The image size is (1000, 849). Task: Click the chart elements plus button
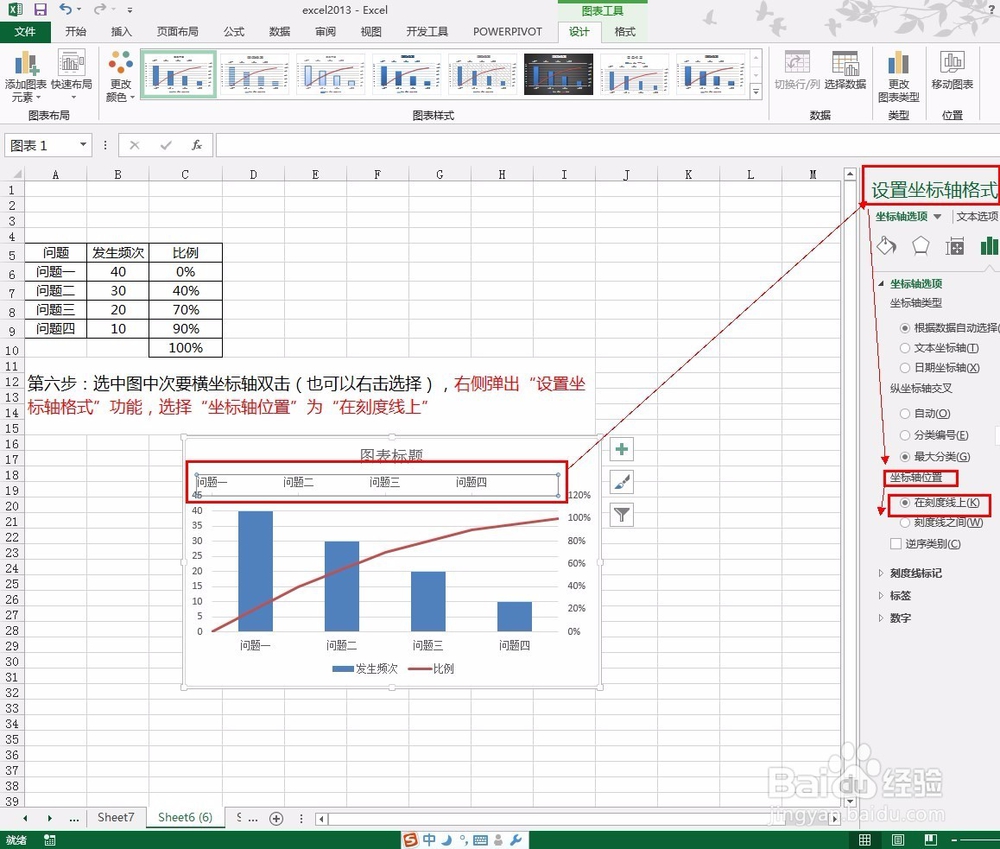pos(622,449)
